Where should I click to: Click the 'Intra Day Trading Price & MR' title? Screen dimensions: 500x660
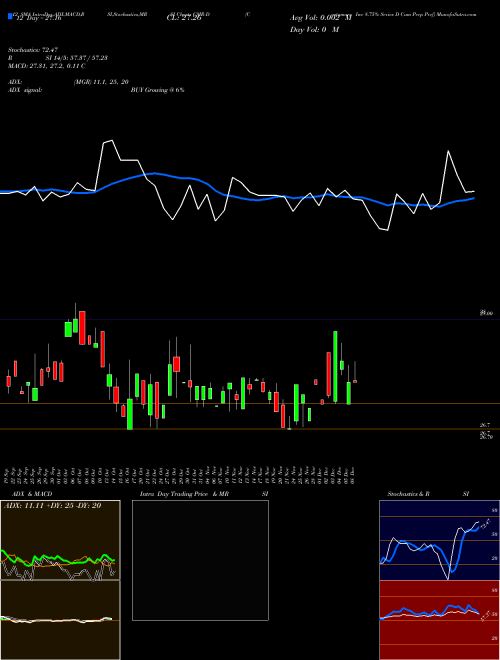coord(184,494)
